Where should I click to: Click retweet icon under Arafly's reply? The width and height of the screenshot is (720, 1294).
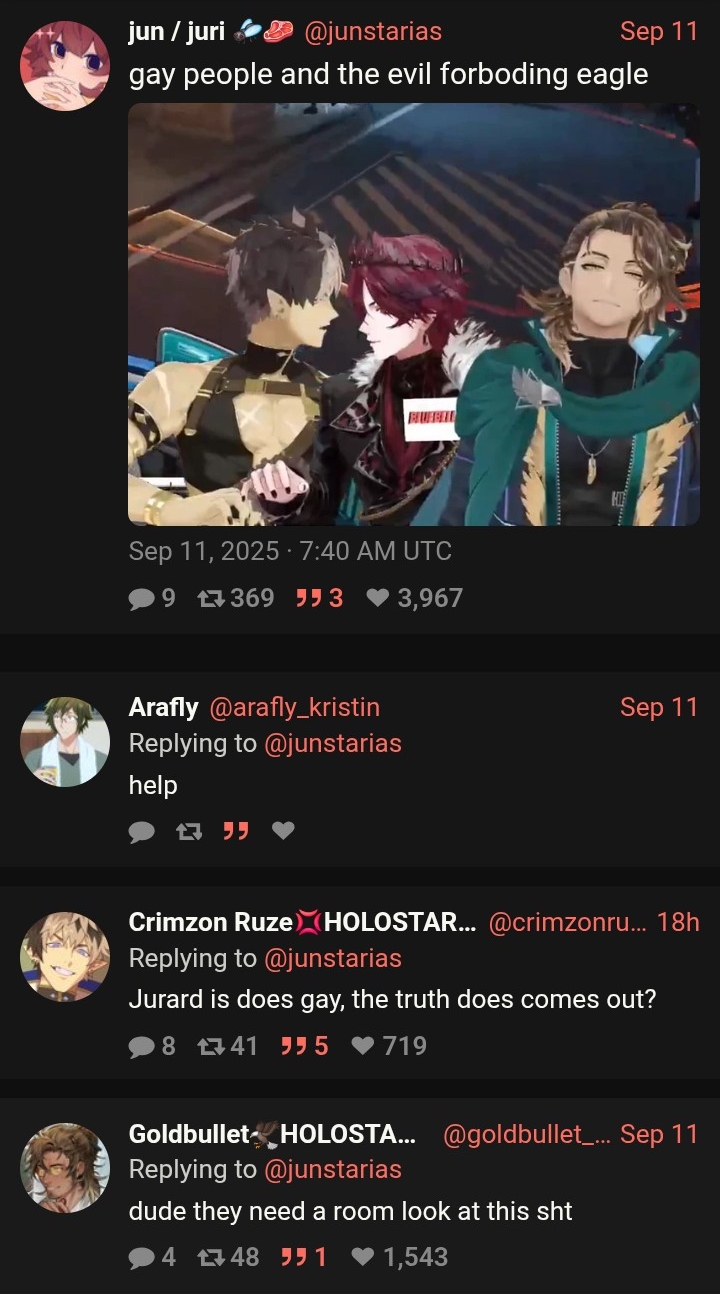click(189, 831)
